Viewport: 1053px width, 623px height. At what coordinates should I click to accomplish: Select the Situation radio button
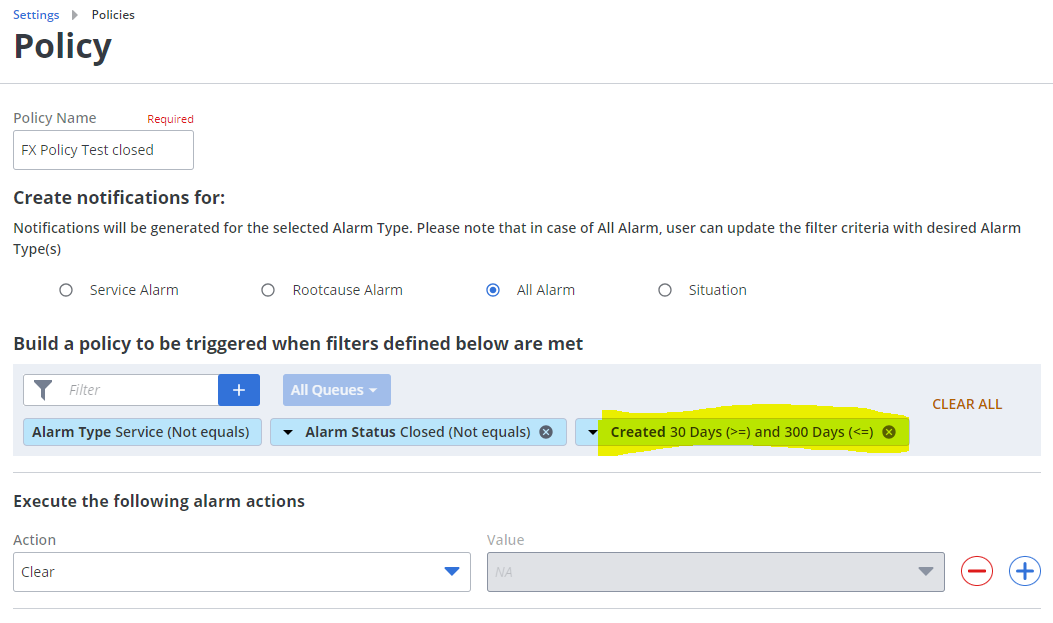(x=665, y=290)
